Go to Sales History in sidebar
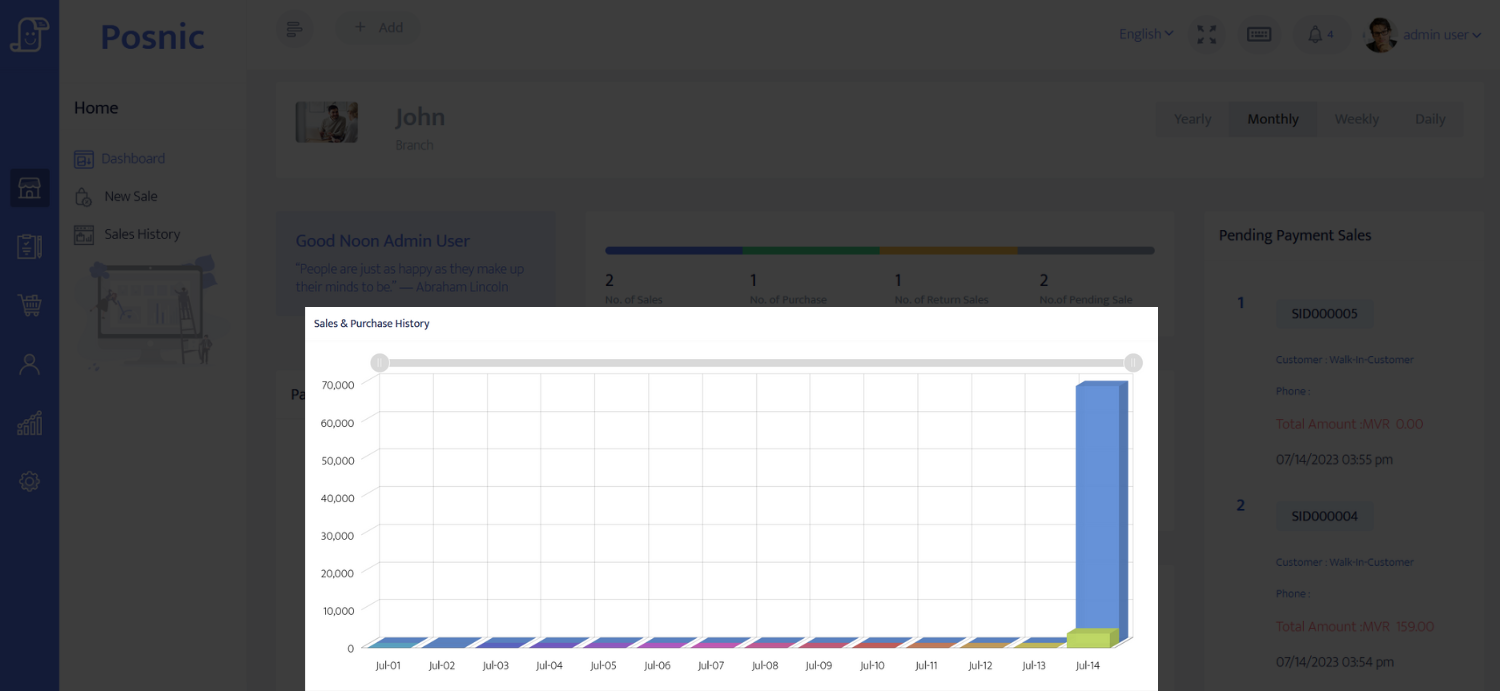 coord(142,234)
